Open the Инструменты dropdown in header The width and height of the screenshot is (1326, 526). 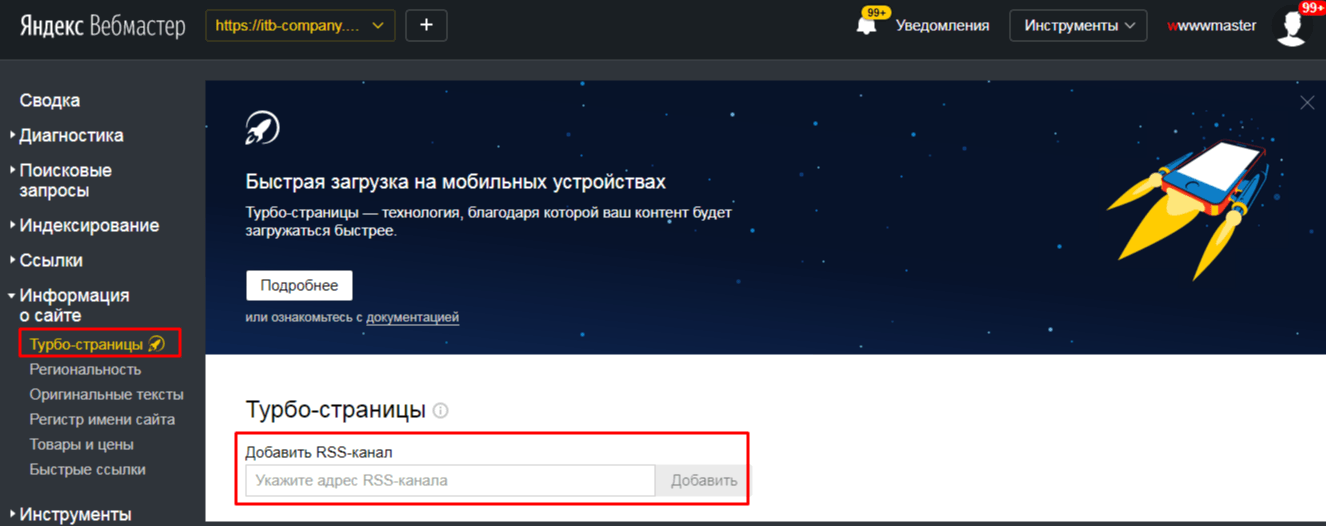point(1079,26)
